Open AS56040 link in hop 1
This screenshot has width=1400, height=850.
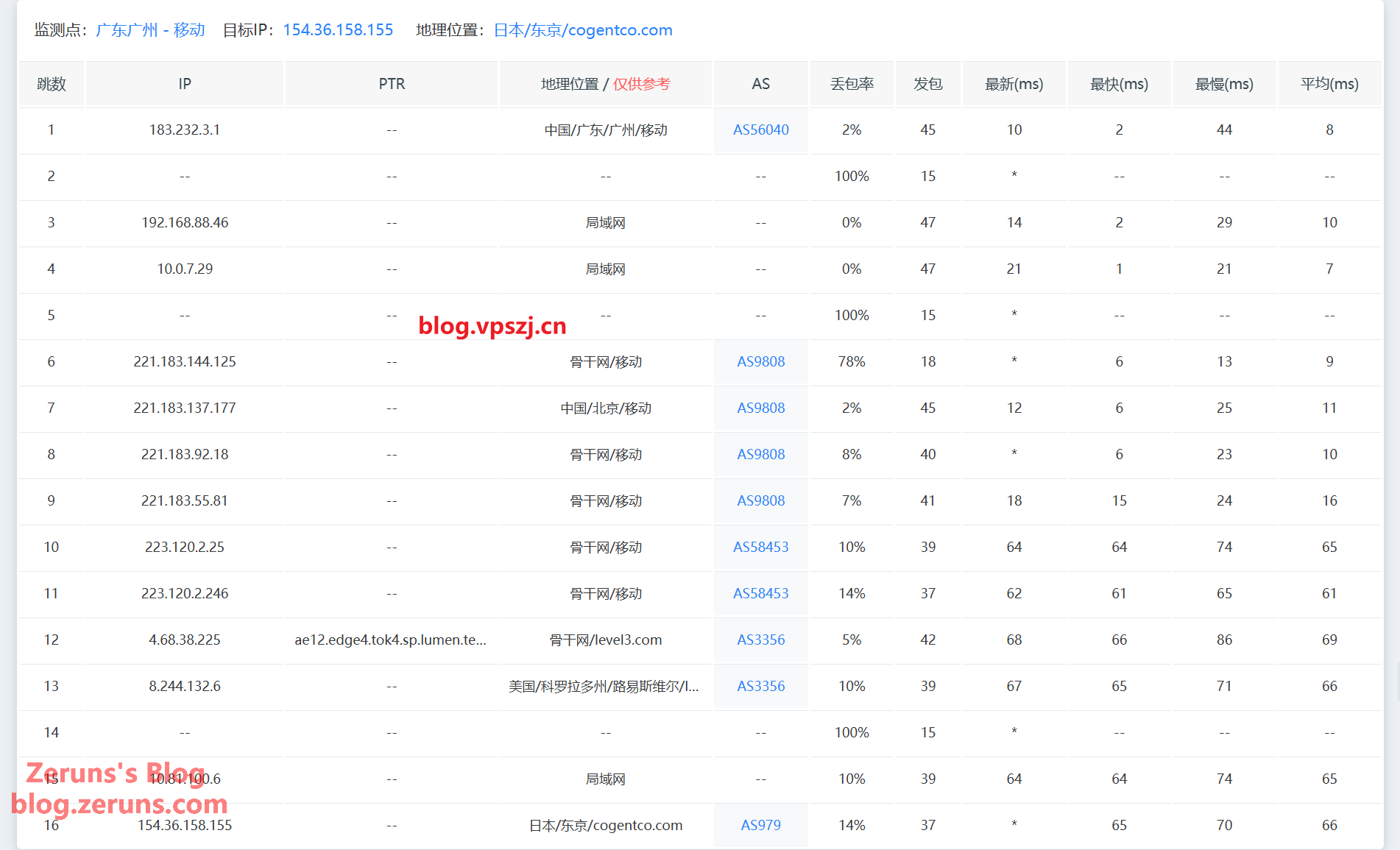[x=760, y=130]
